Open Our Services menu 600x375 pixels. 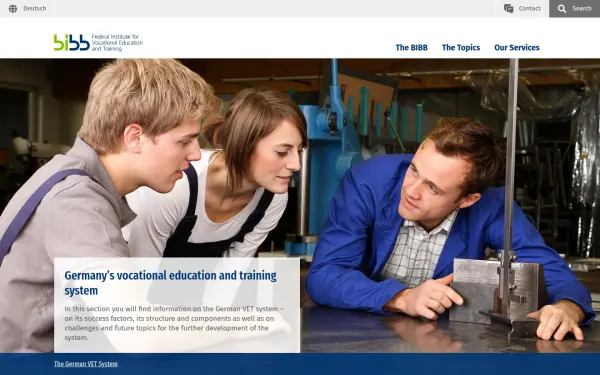pos(517,47)
